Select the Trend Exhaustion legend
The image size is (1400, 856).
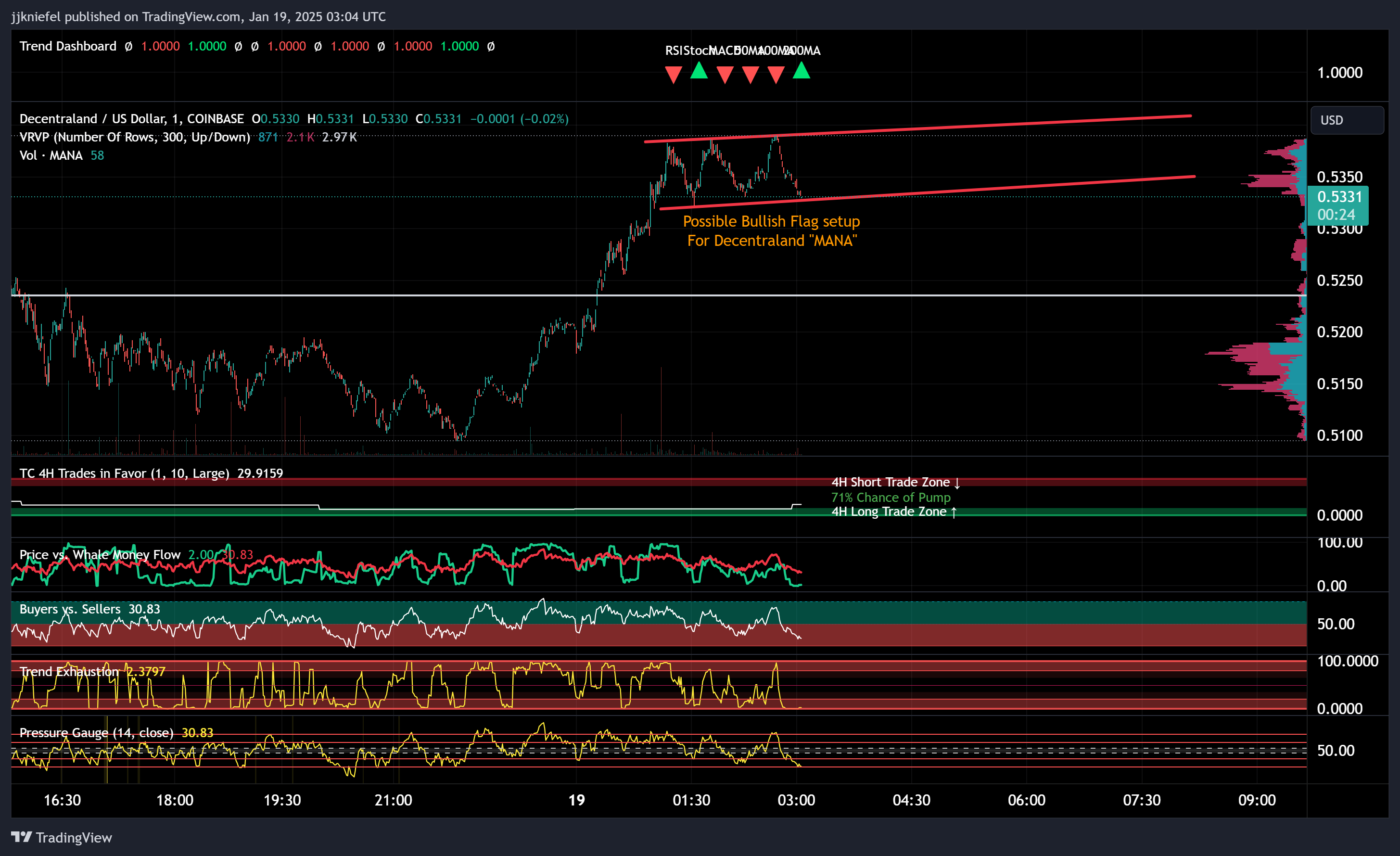coord(69,671)
